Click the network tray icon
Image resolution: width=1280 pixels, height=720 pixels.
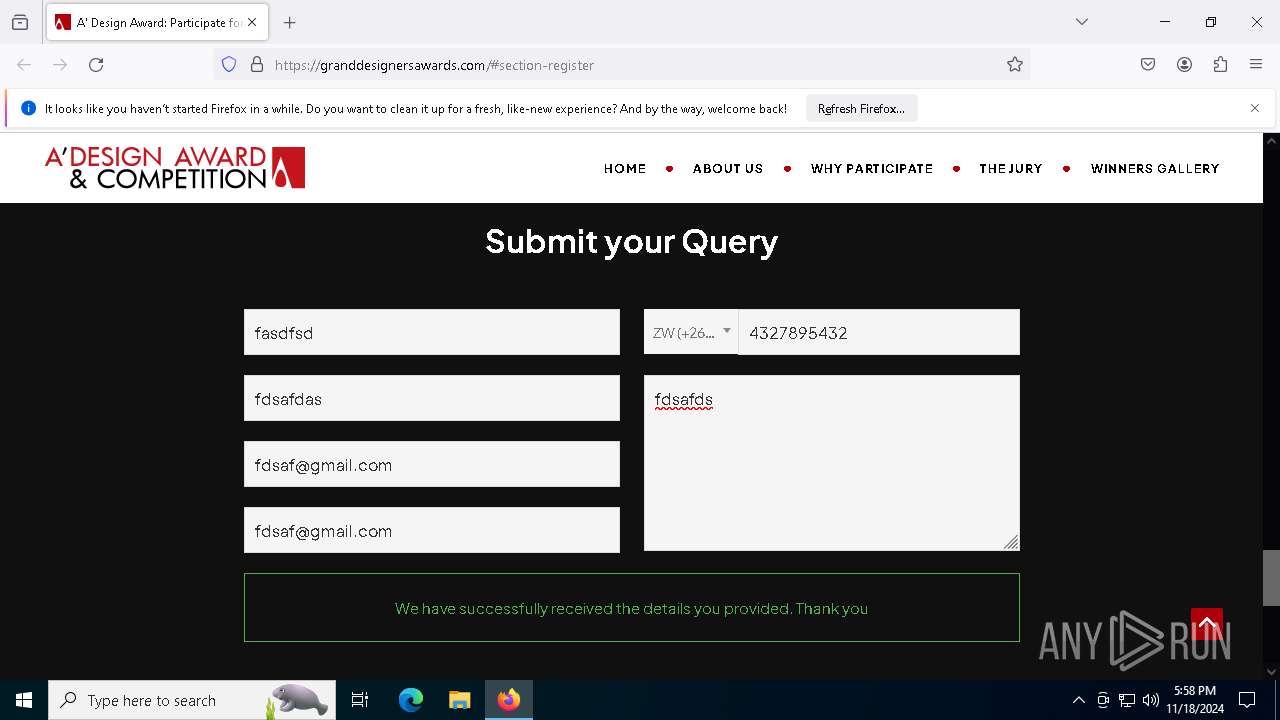point(1127,700)
